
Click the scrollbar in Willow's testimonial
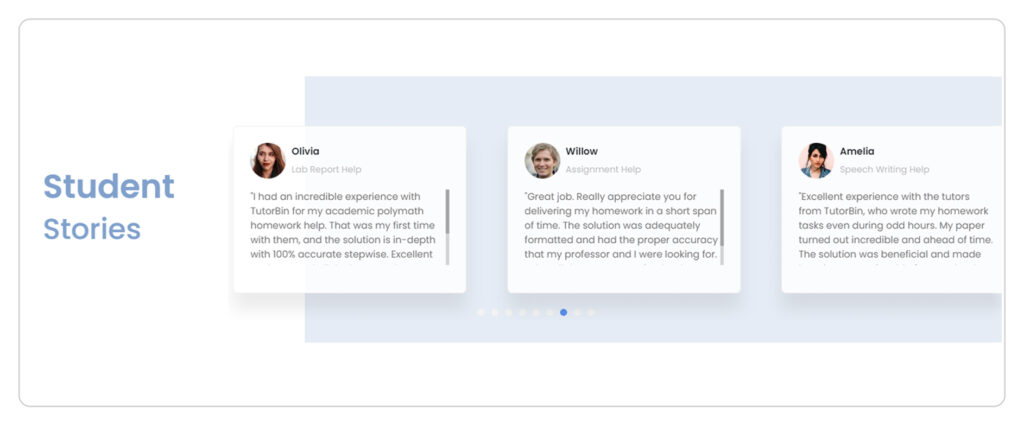[x=722, y=227]
